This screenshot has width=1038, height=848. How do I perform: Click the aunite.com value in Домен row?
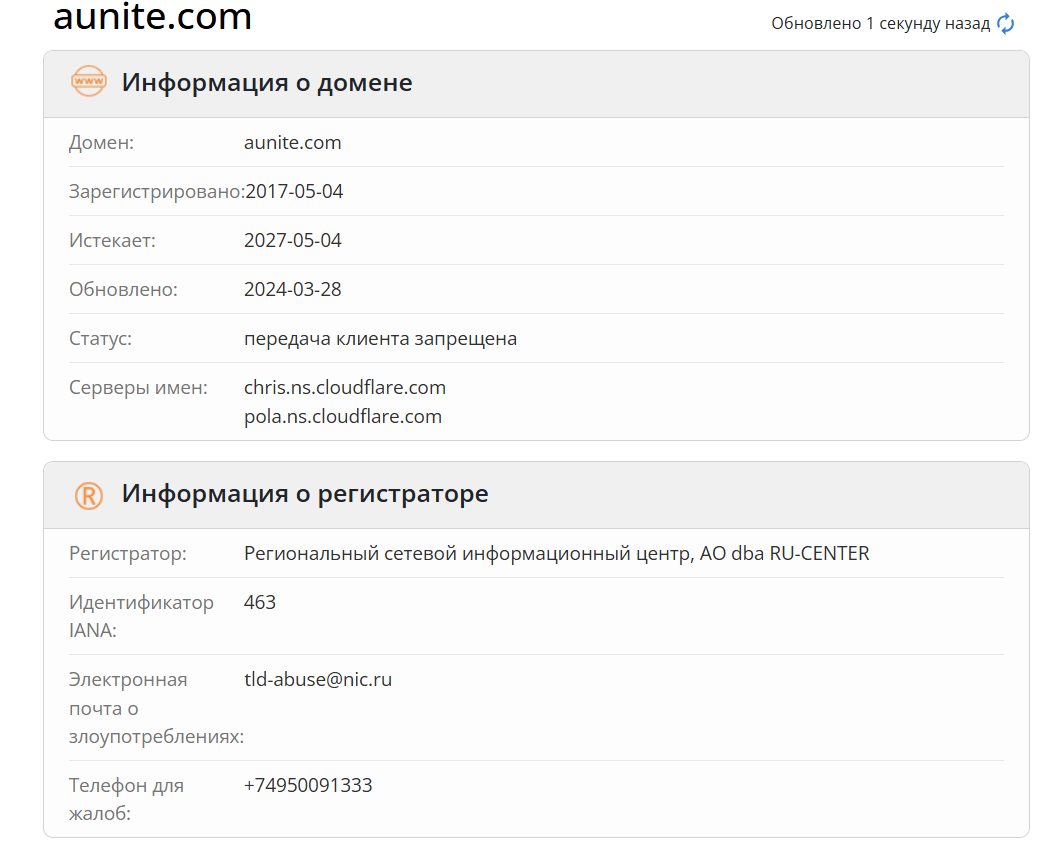click(x=293, y=142)
